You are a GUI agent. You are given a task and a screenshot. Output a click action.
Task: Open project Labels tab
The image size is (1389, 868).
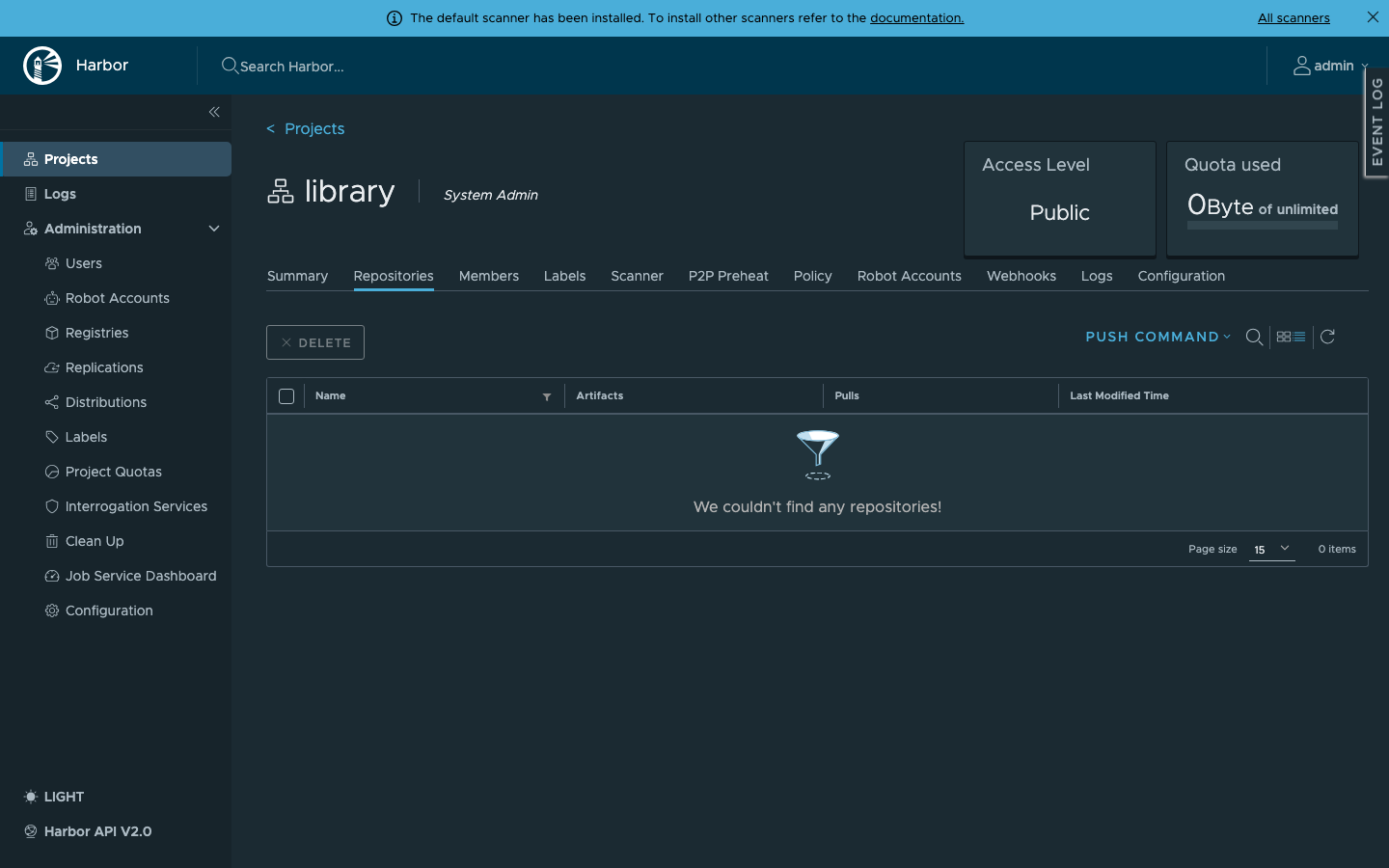tap(564, 276)
